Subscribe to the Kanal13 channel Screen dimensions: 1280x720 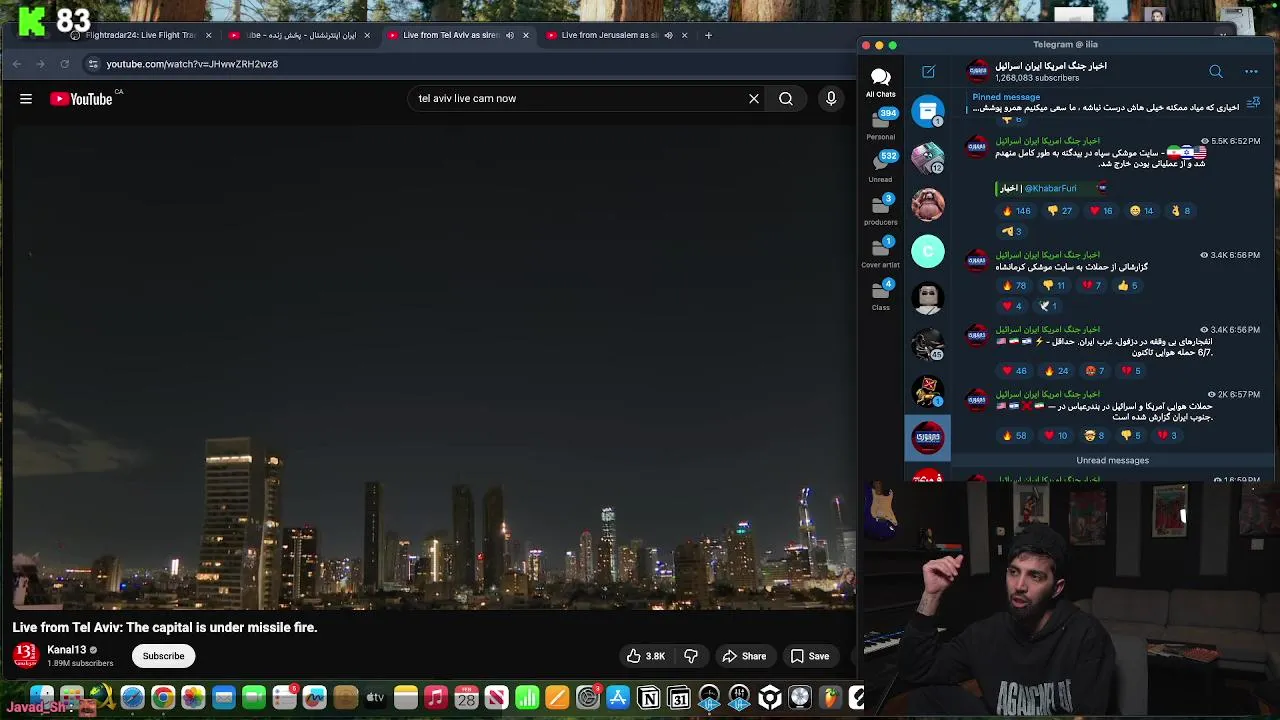tap(163, 656)
